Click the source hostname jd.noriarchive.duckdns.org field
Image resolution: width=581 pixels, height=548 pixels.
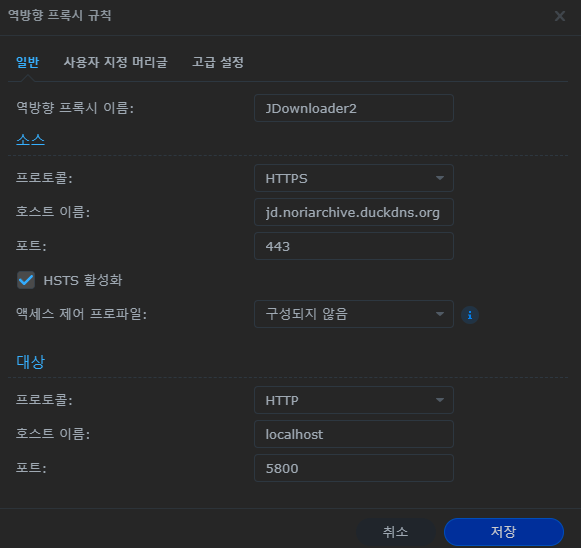coord(354,212)
